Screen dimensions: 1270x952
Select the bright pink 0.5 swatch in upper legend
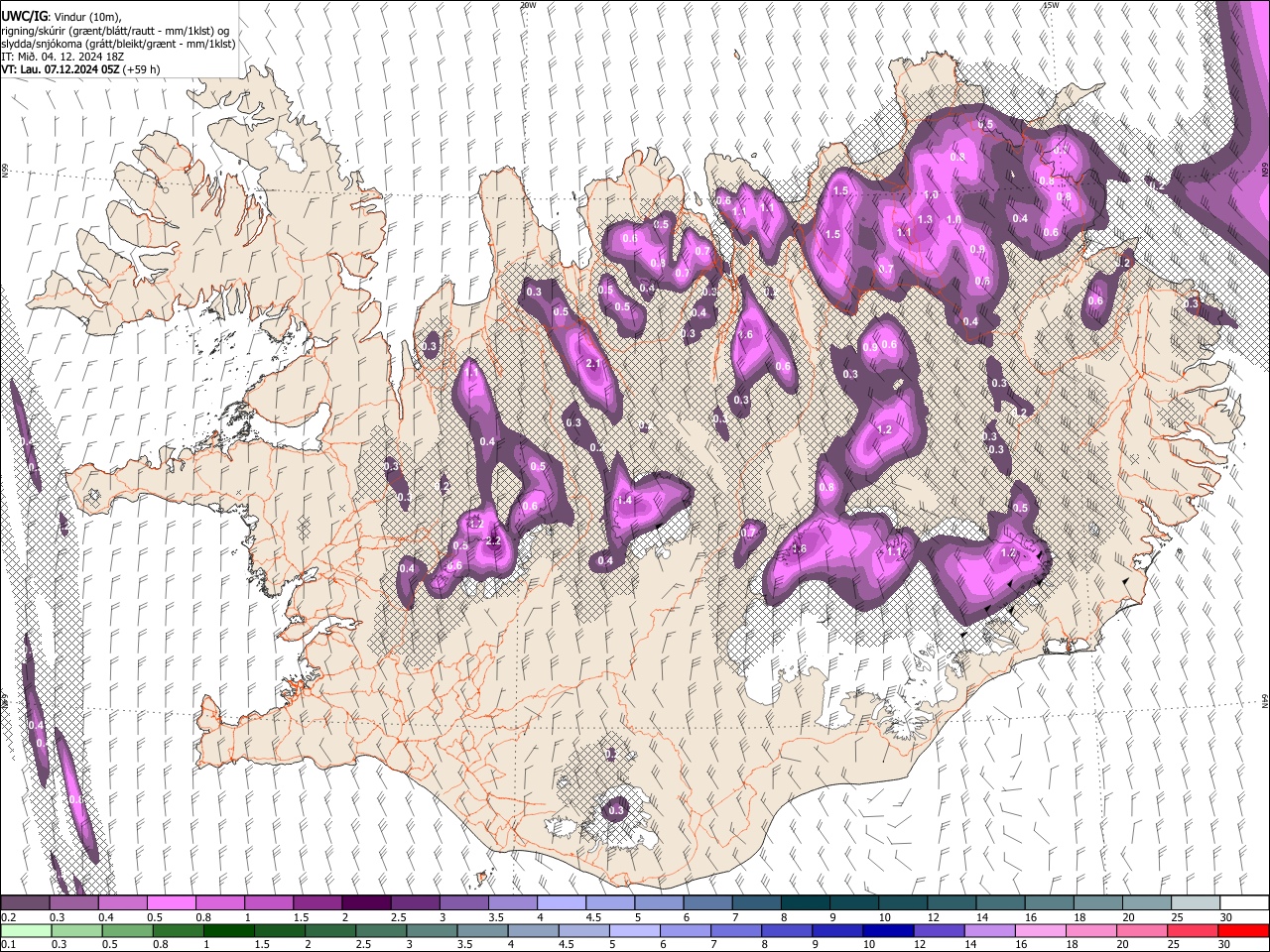(x=171, y=903)
